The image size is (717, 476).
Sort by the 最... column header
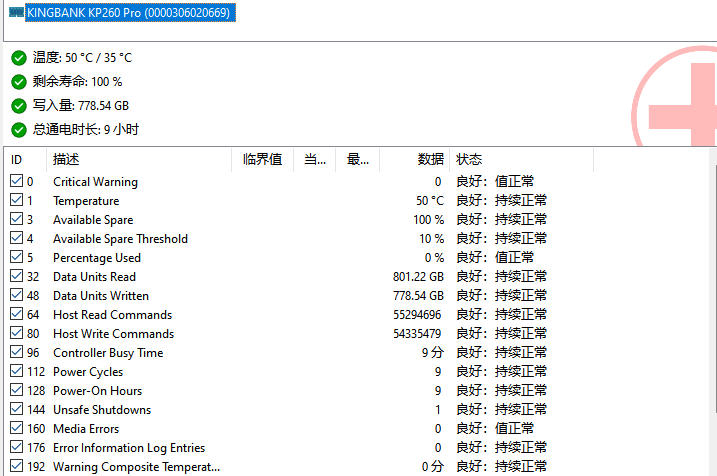[358, 160]
